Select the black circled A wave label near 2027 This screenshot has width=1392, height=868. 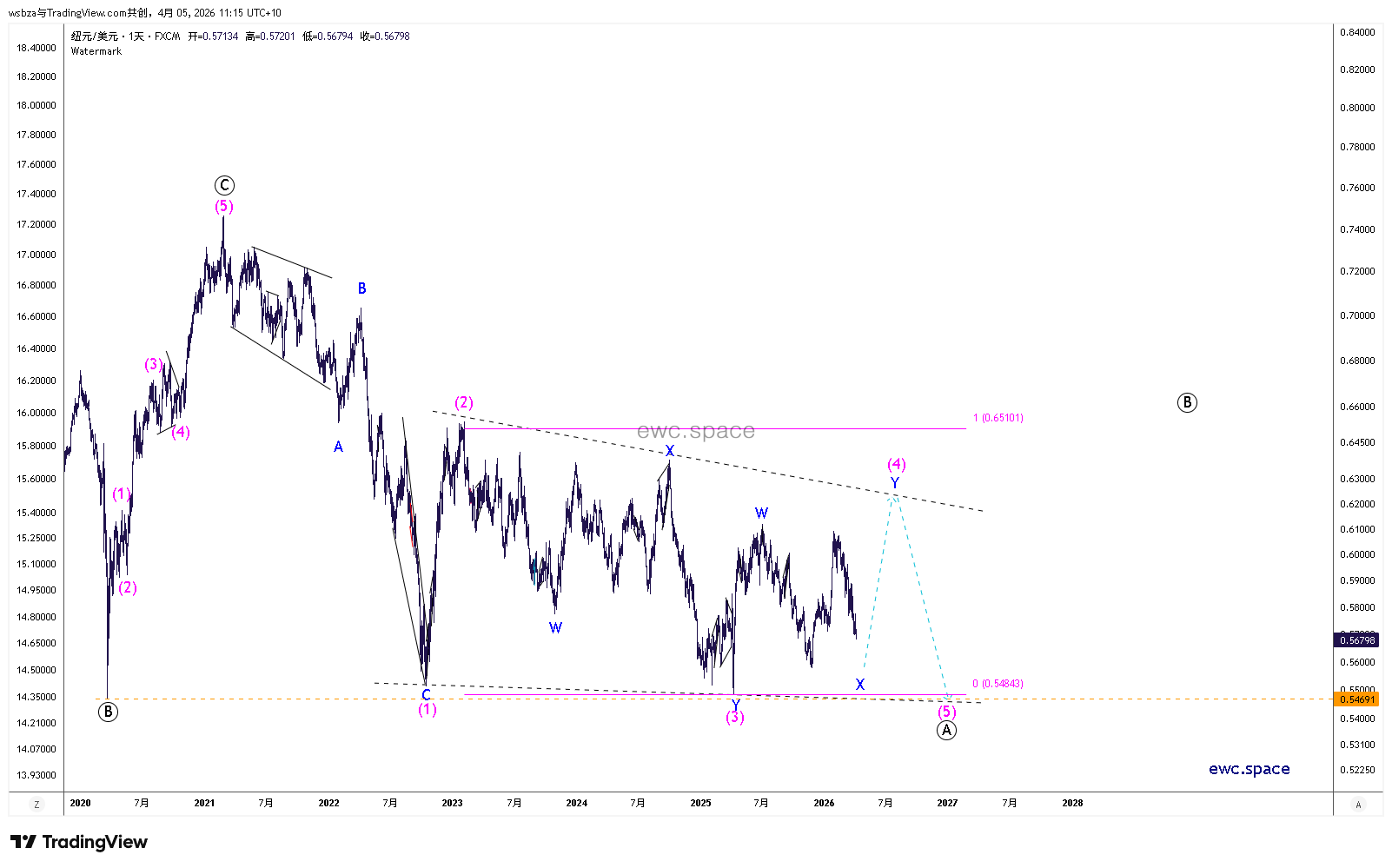[946, 731]
